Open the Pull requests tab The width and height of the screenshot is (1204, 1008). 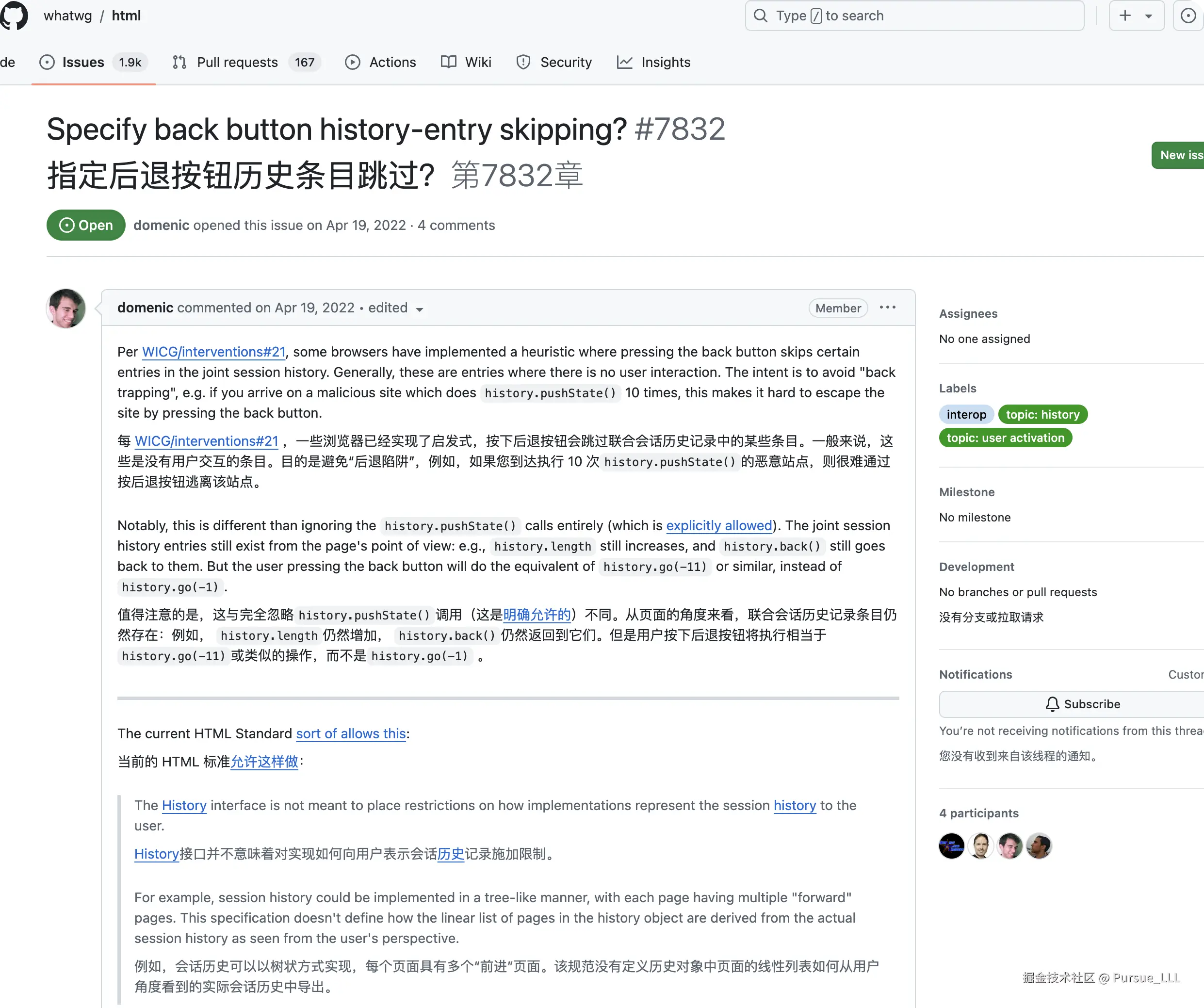click(x=237, y=62)
